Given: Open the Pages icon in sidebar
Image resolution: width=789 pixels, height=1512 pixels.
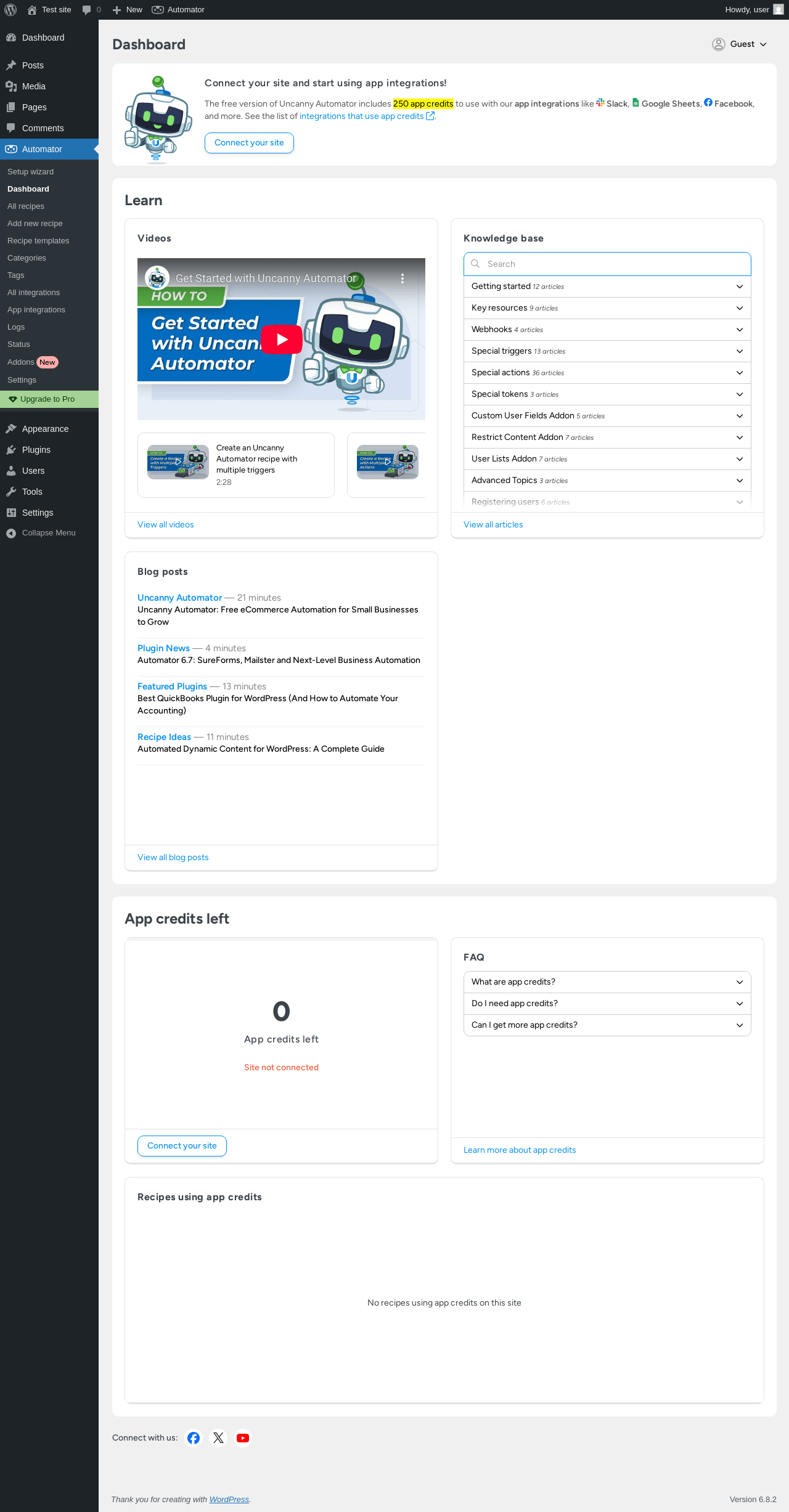Looking at the screenshot, I should pyautogui.click(x=11, y=107).
